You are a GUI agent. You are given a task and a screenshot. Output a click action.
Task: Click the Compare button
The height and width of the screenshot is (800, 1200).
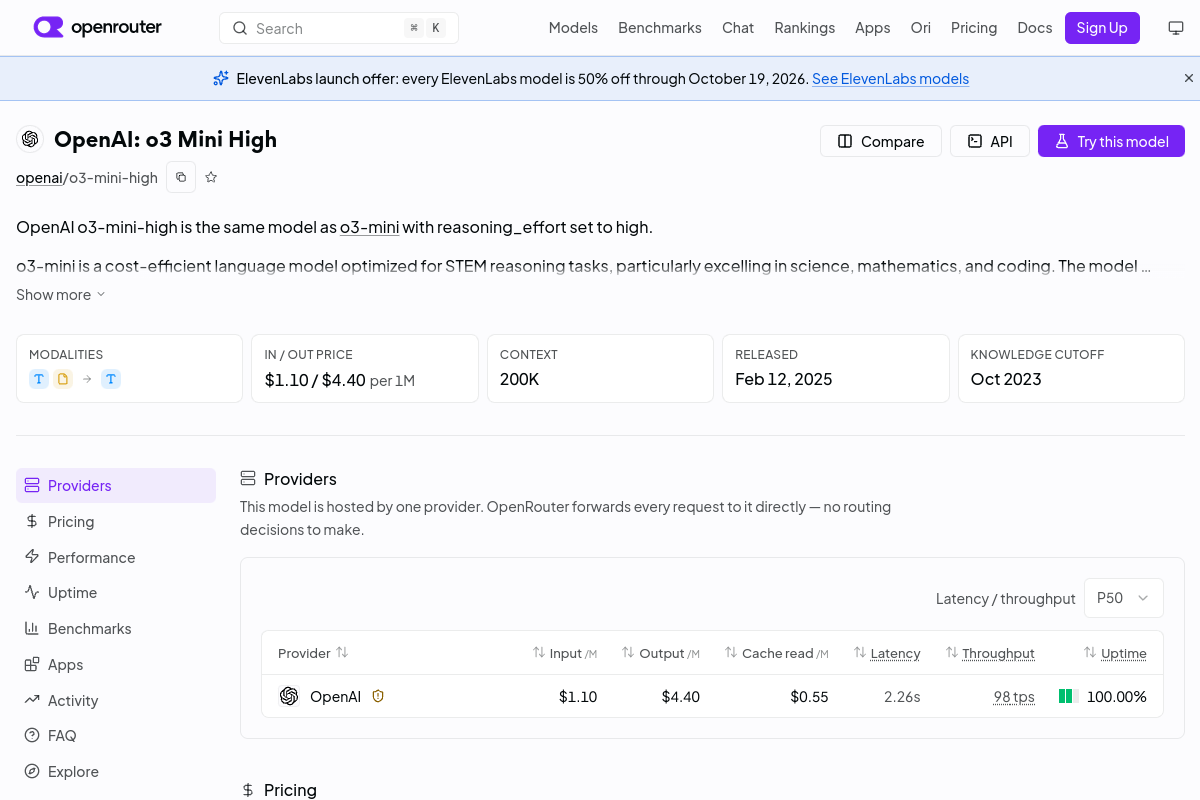tap(881, 141)
